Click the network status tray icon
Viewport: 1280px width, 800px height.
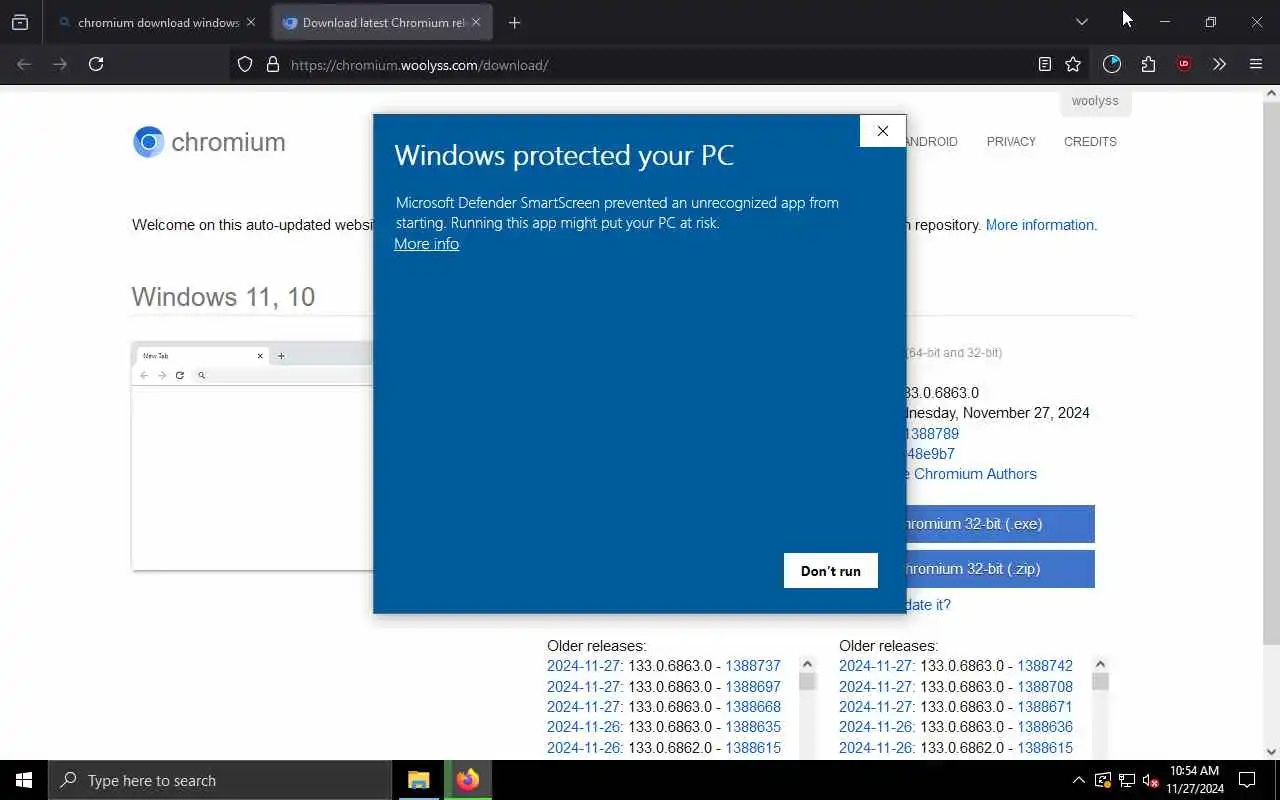coord(1126,780)
